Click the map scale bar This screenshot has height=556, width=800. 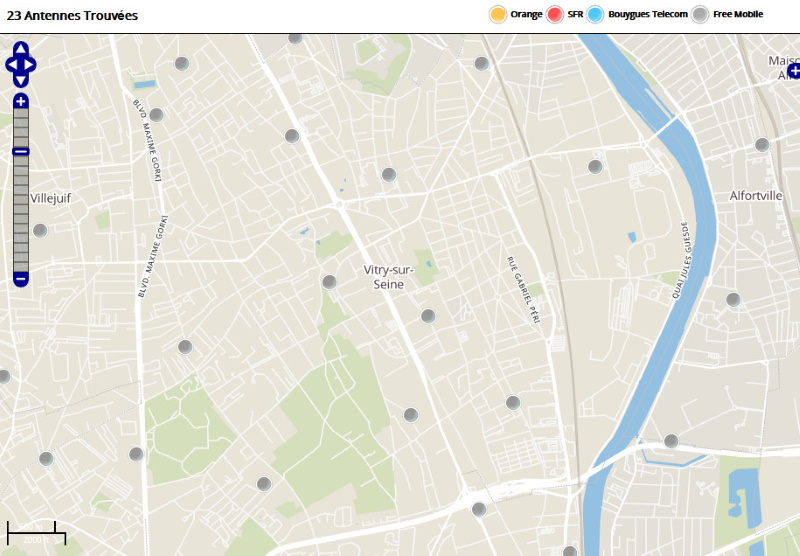(x=35, y=533)
